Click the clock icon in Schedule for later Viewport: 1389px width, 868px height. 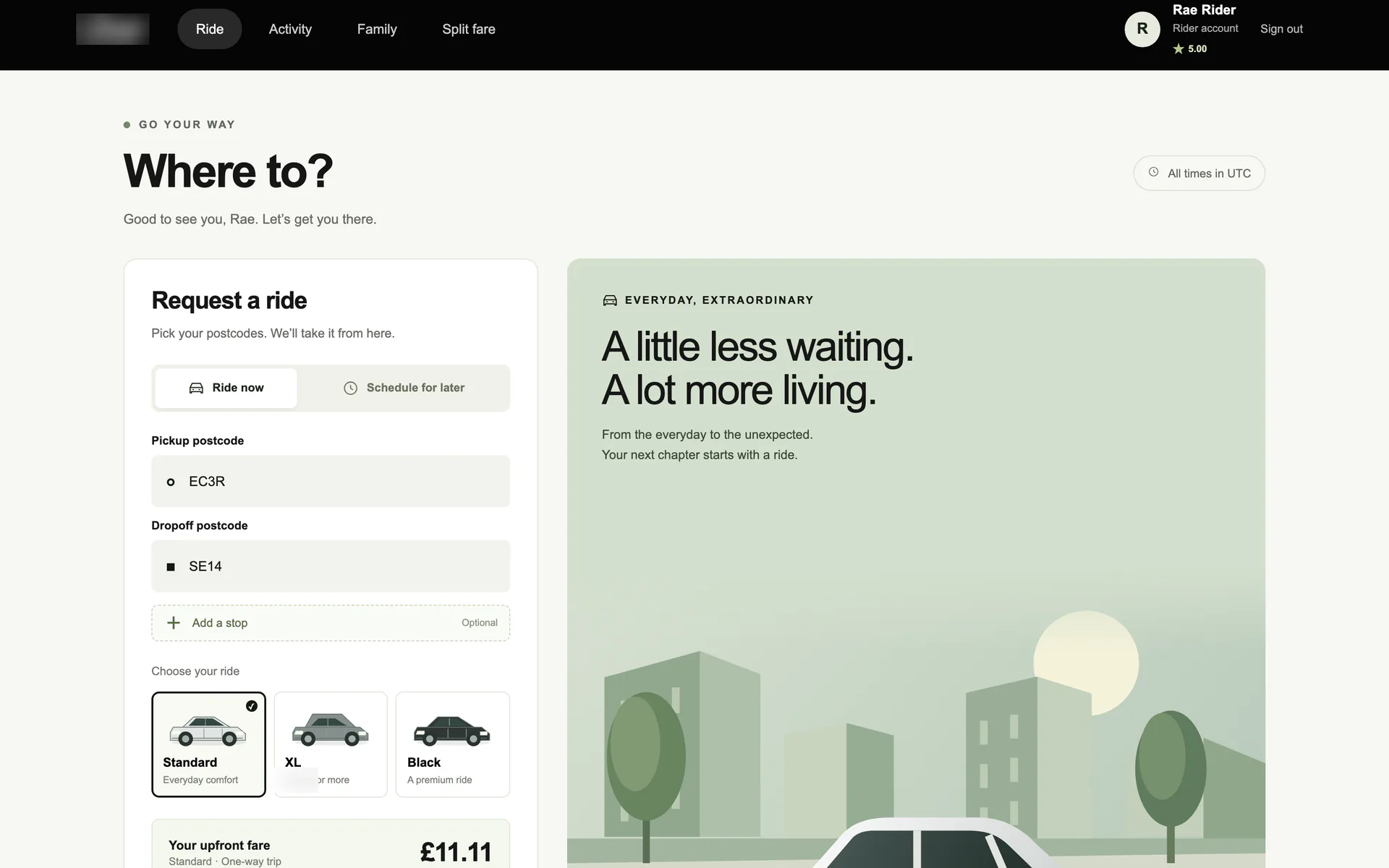[x=350, y=388]
